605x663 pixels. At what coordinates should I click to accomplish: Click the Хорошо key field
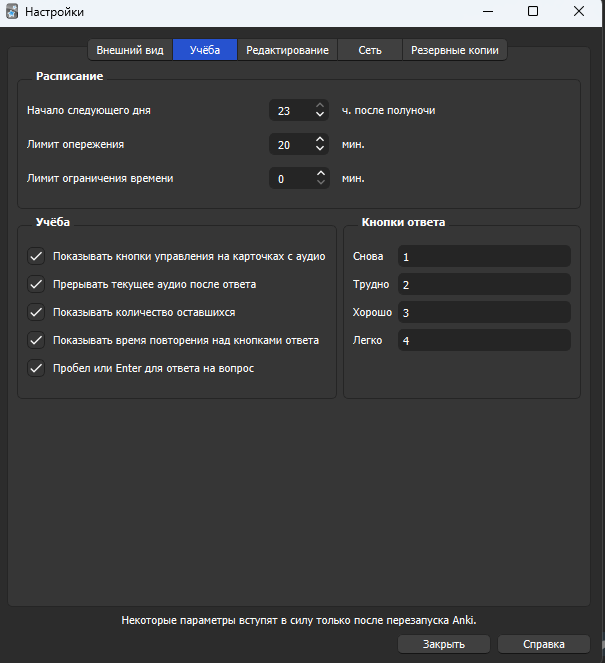point(484,312)
